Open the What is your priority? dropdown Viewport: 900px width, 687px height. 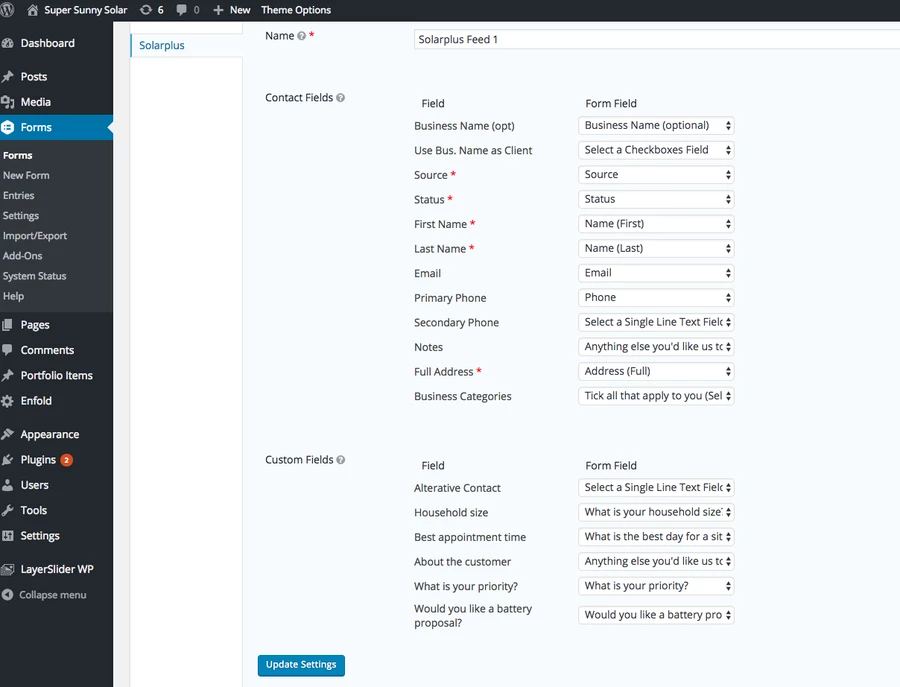(x=656, y=586)
